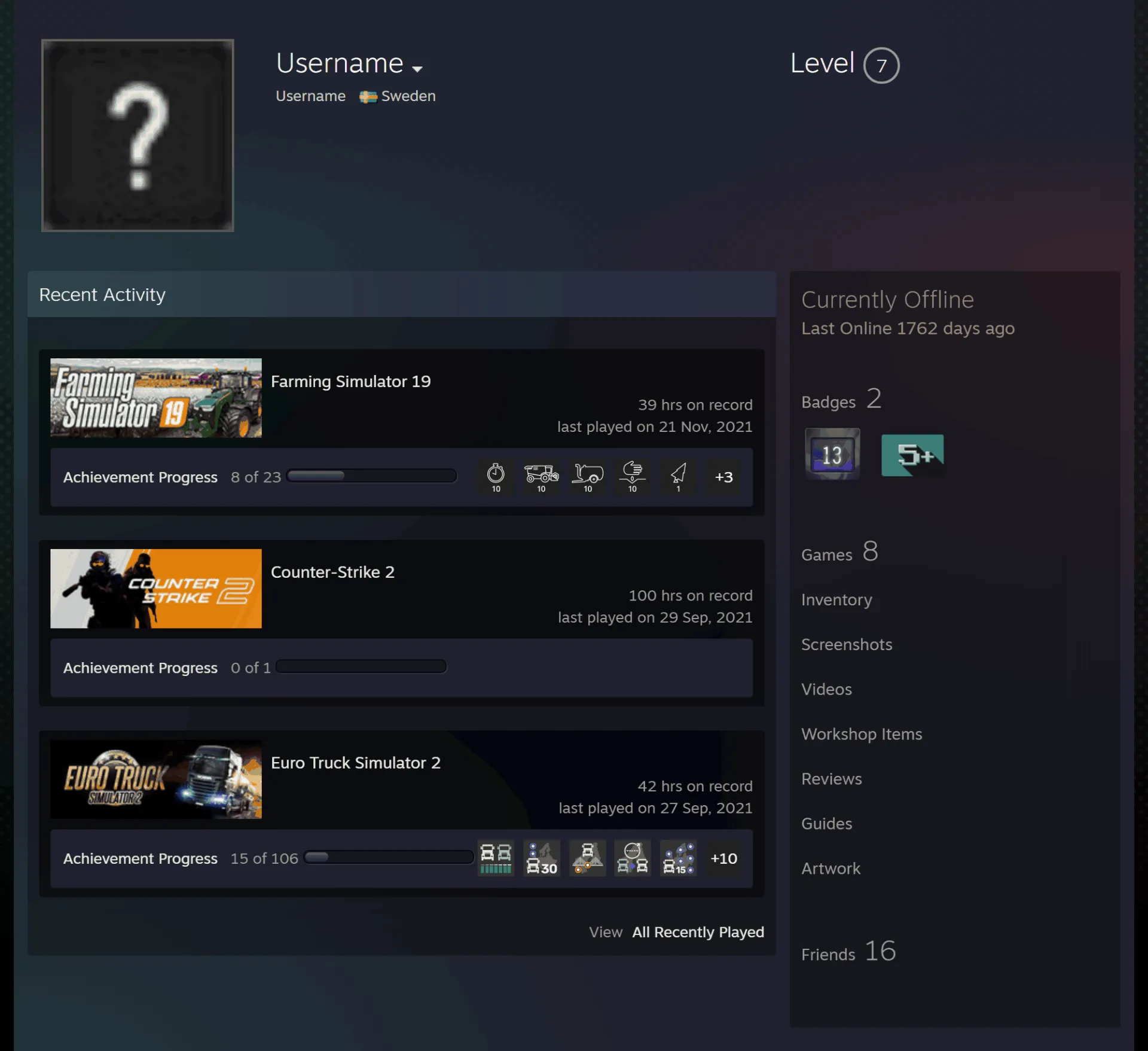Open the Artwork link

coord(831,869)
